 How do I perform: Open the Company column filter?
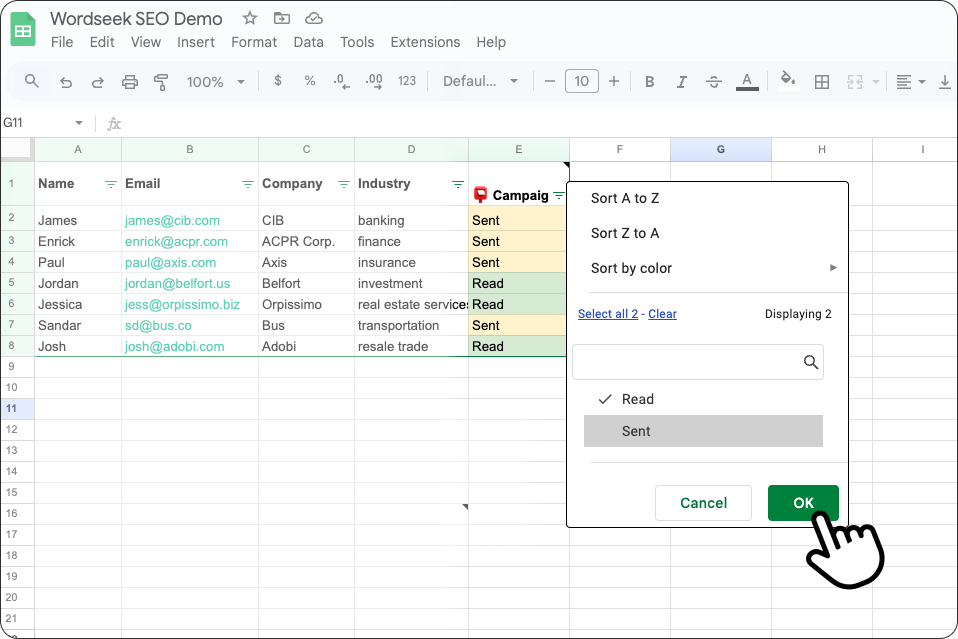point(344,184)
